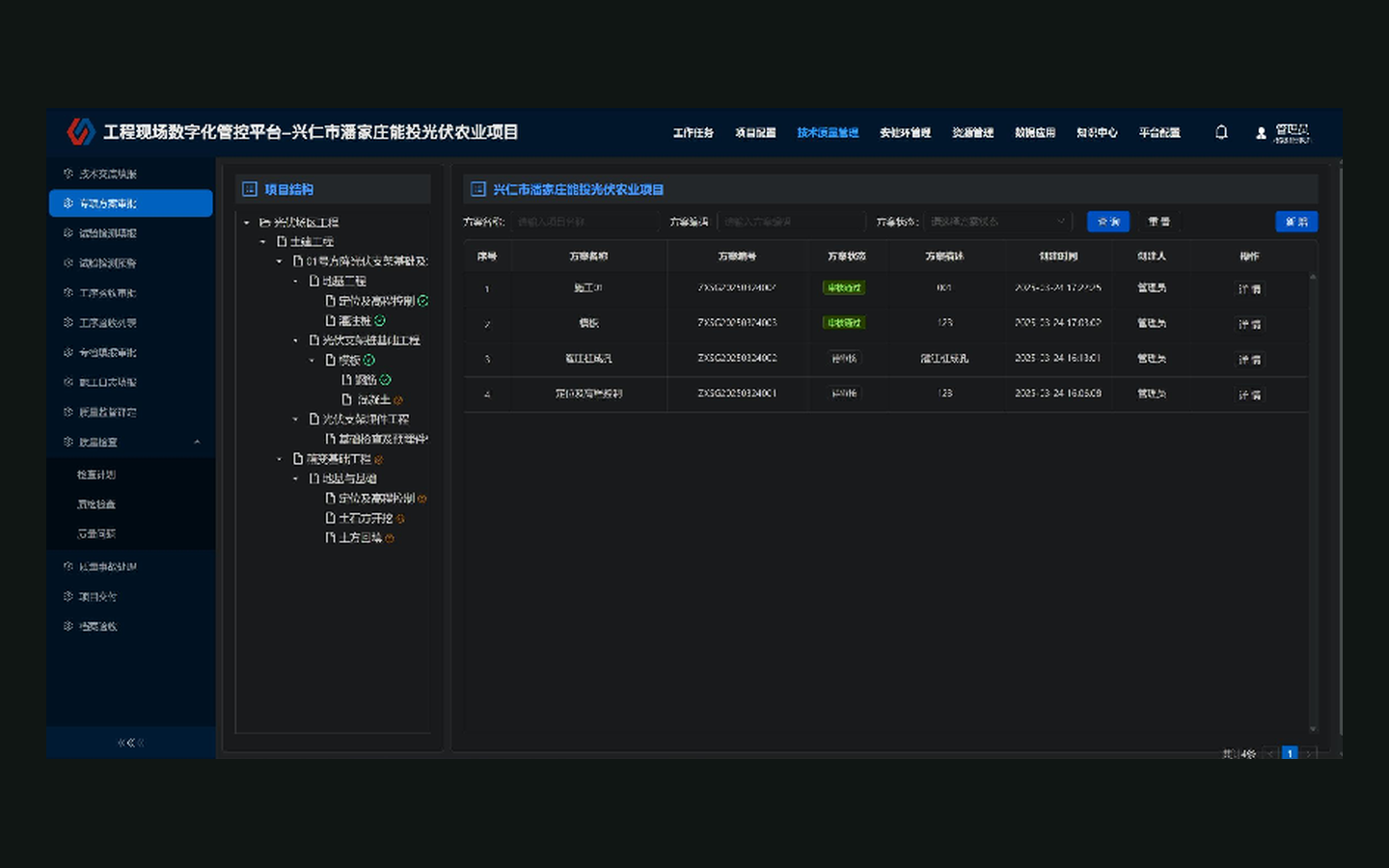This screenshot has width=1389, height=868.
Task: Switch to the 安全环管理 top menu
Action: click(905, 133)
